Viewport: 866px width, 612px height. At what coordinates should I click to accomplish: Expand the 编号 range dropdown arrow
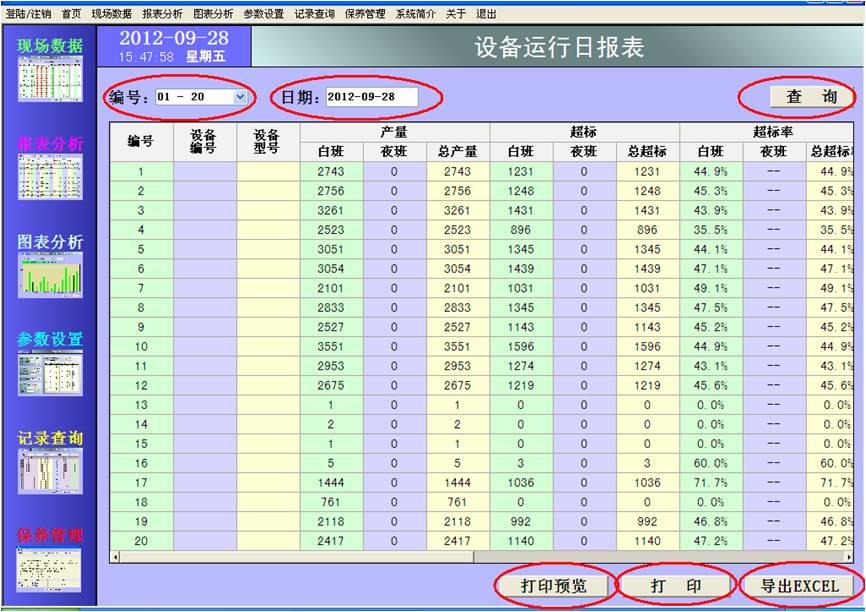[240, 97]
